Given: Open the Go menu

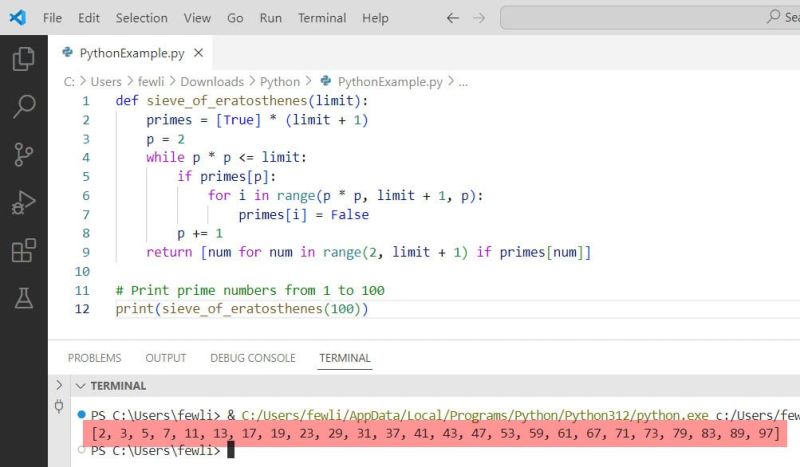Looking at the screenshot, I should (235, 18).
